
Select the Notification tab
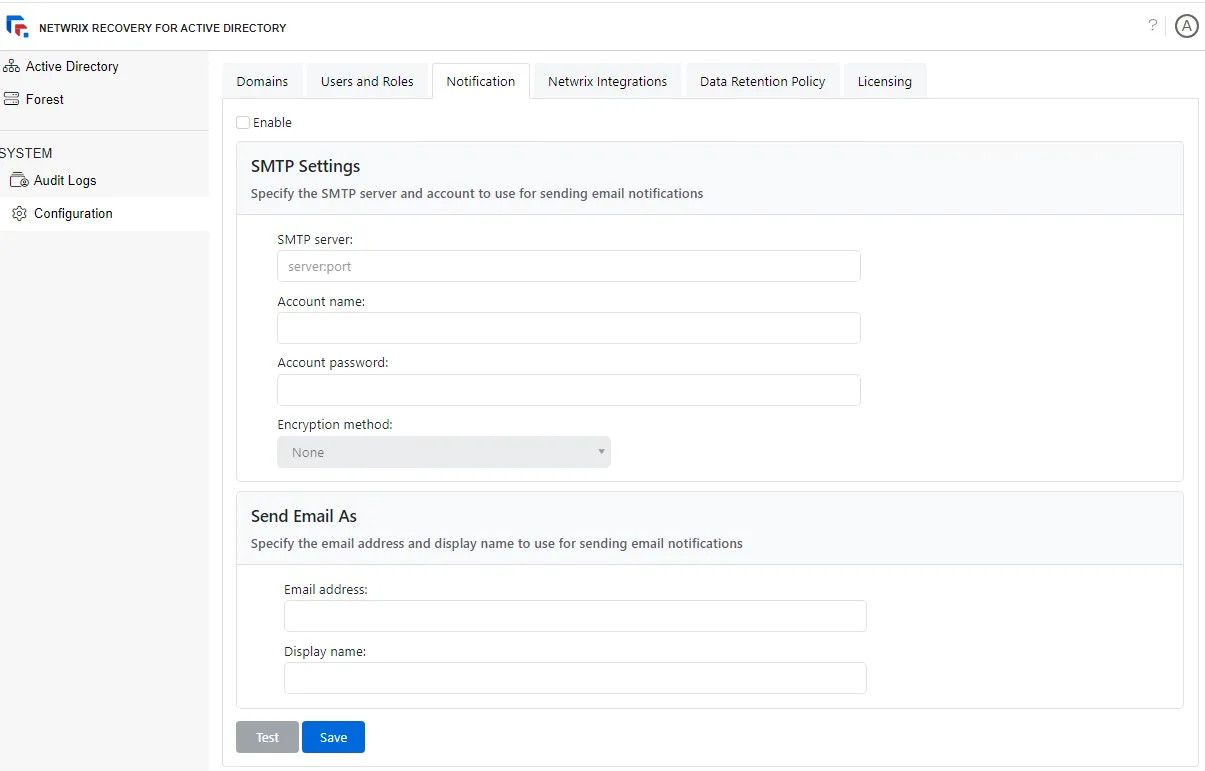pyautogui.click(x=481, y=81)
